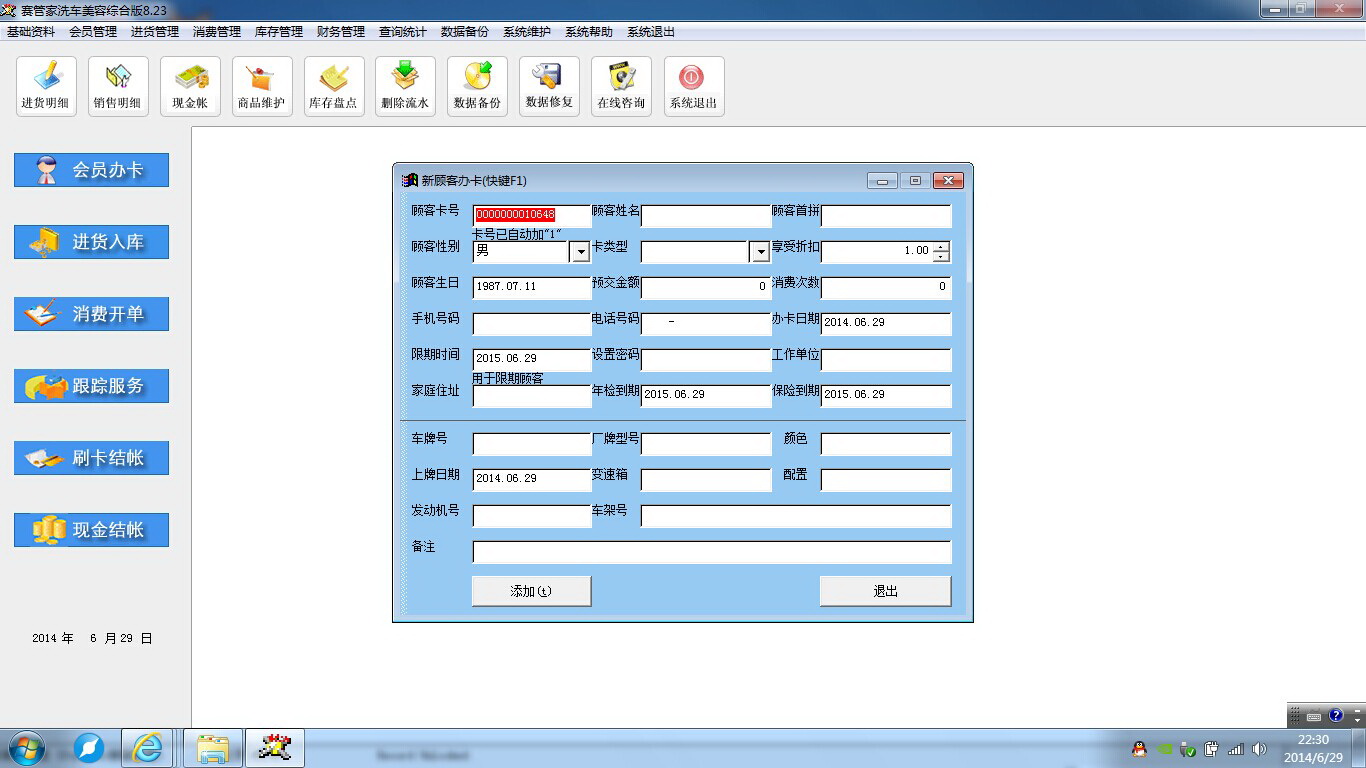Open 会员管理 menu
The height and width of the screenshot is (768, 1366).
[x=93, y=32]
